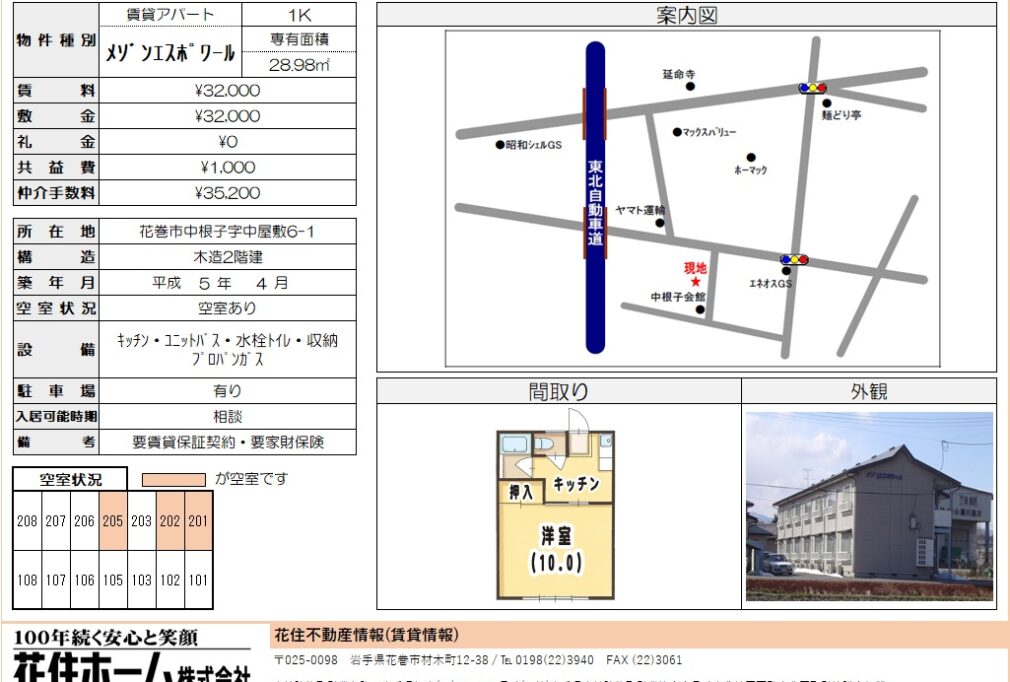Click the 間取り section header
This screenshot has width=1010, height=682.
click(558, 391)
